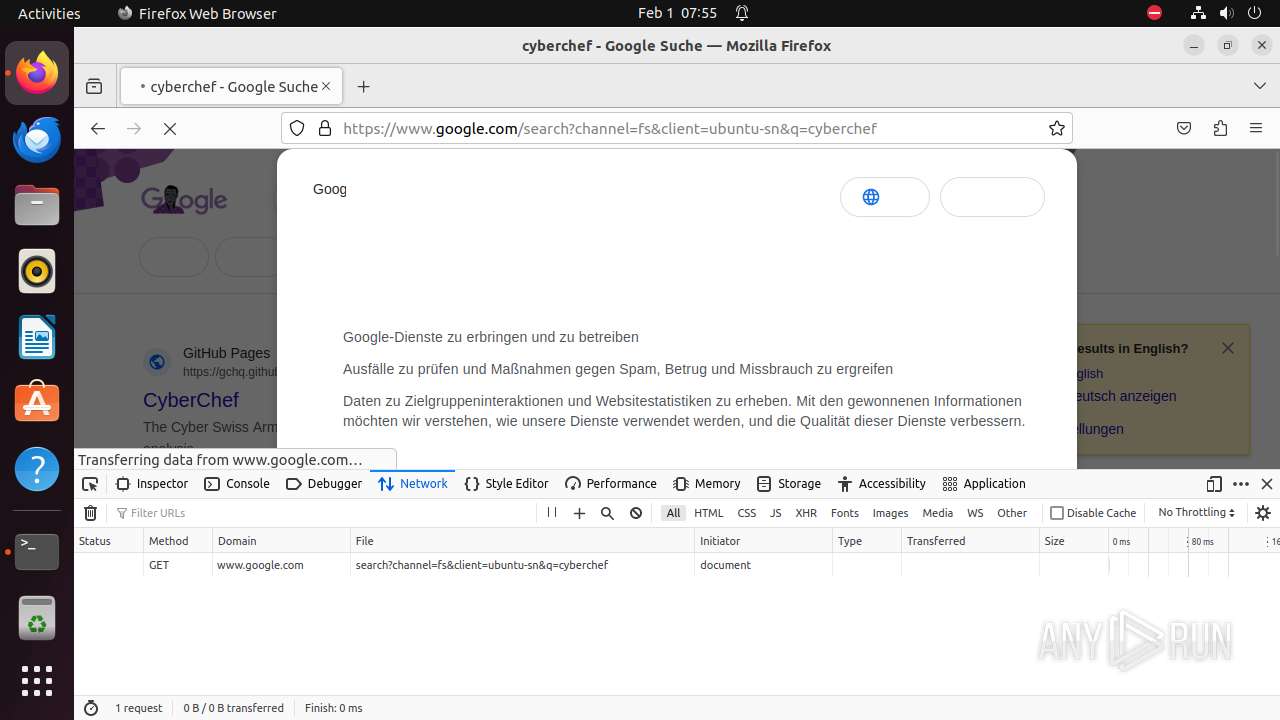The height and width of the screenshot is (720, 1280).
Task: Open the Storage tab
Action: point(789,484)
